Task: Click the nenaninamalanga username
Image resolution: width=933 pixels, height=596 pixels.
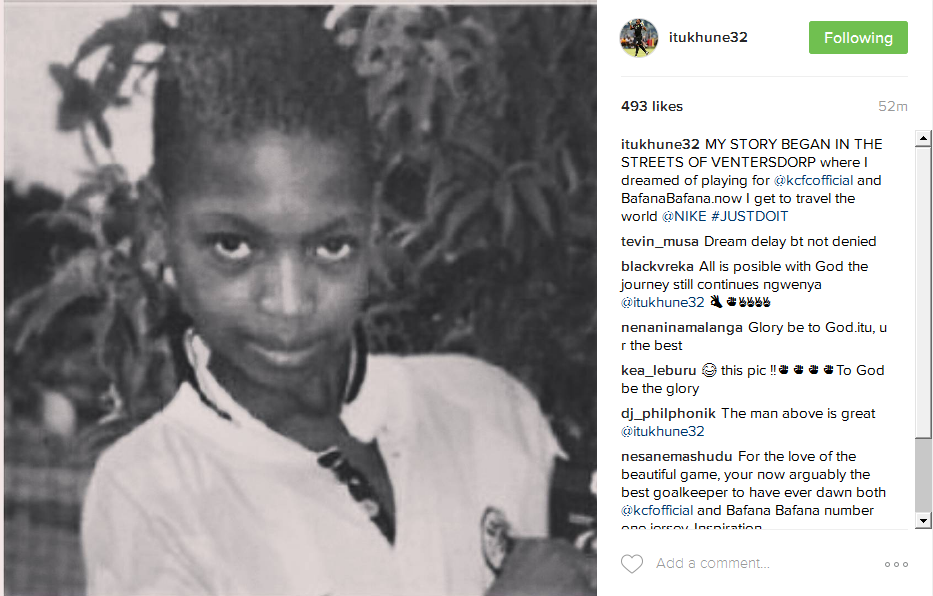Action: 681,328
